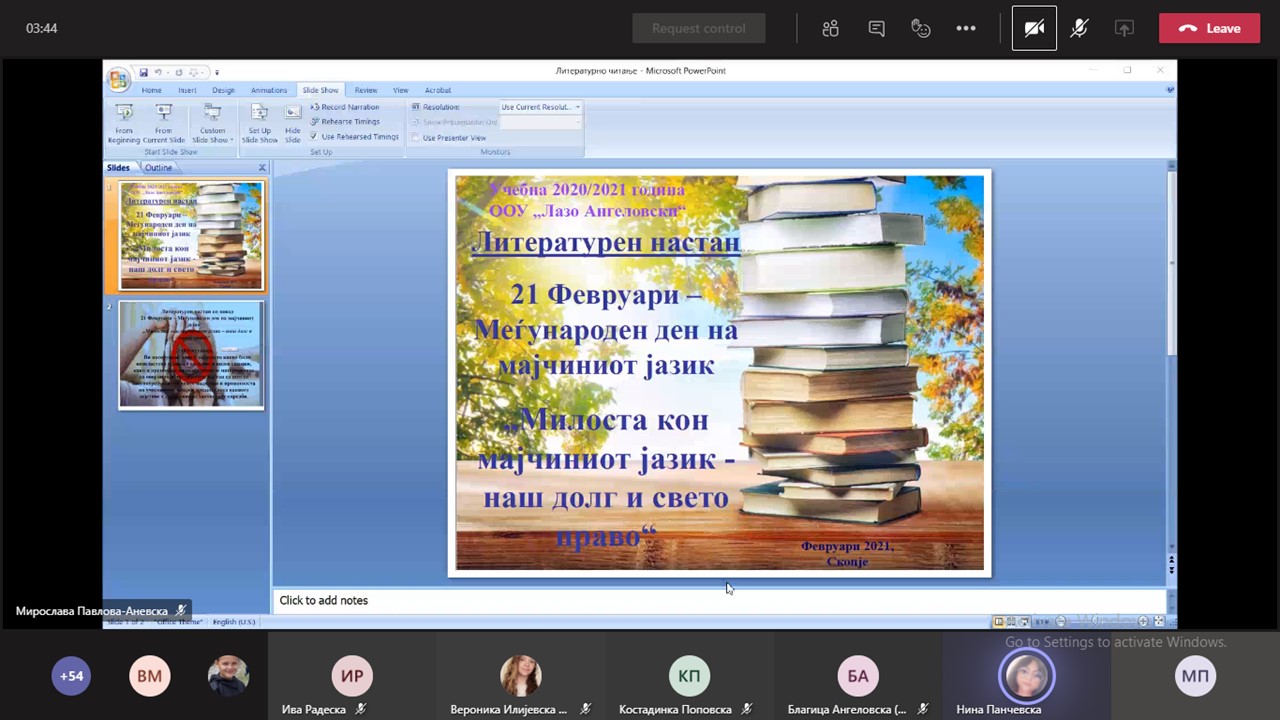Open the meeting chat conversation
This screenshot has width=1280, height=720.
tap(876, 28)
